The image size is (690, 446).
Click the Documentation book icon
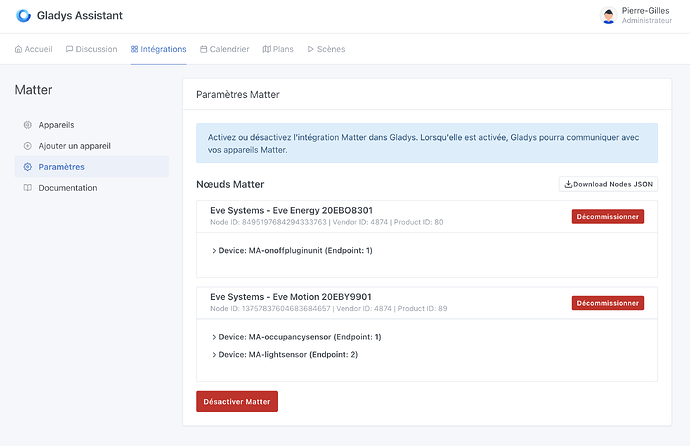28,188
